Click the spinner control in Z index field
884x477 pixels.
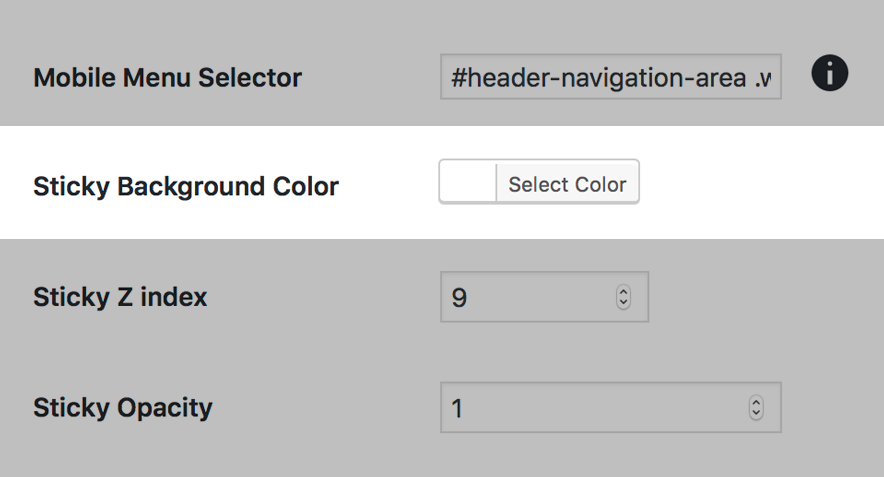coord(624,297)
